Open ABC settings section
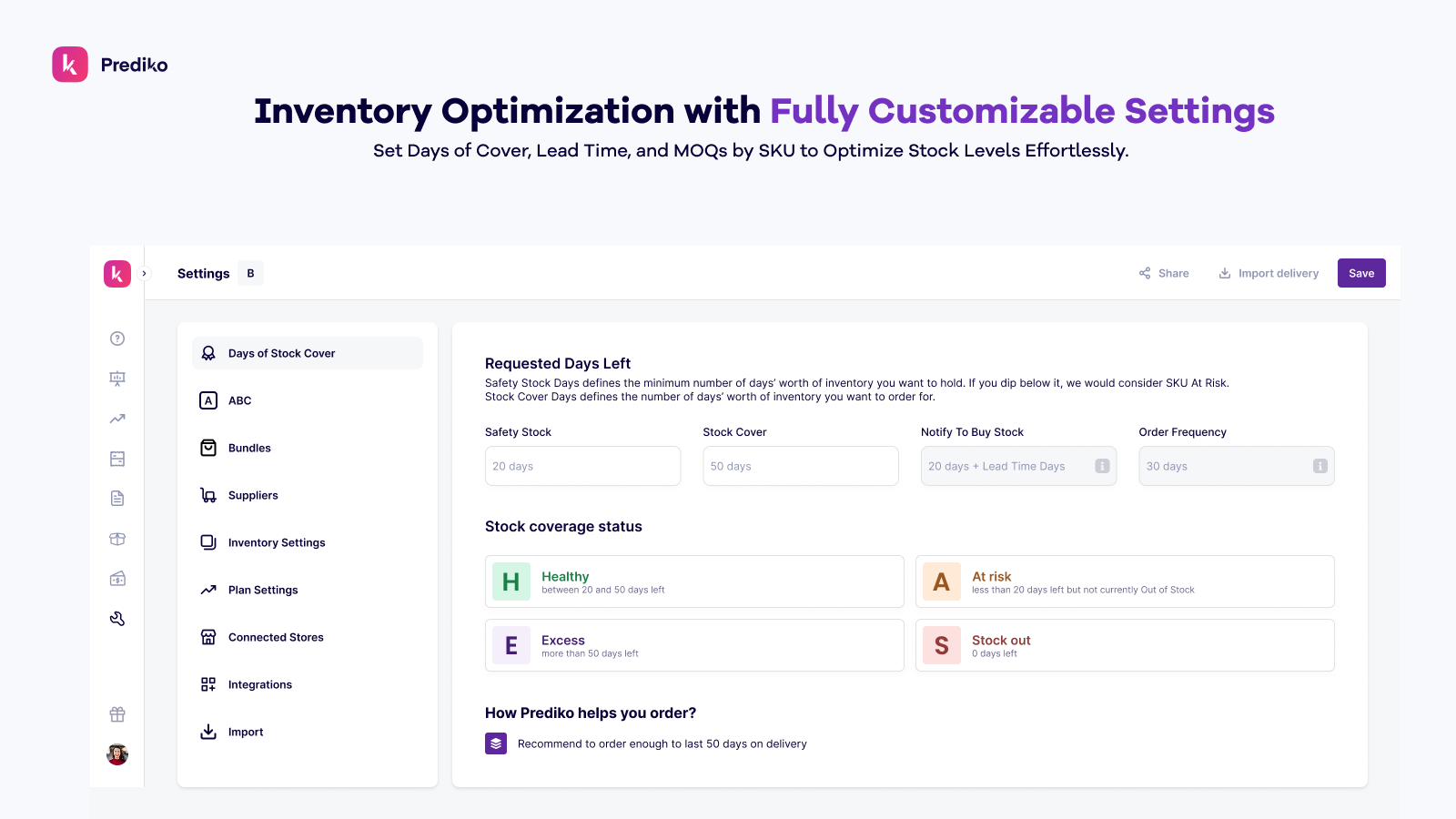This screenshot has width=1456, height=819. click(x=308, y=400)
